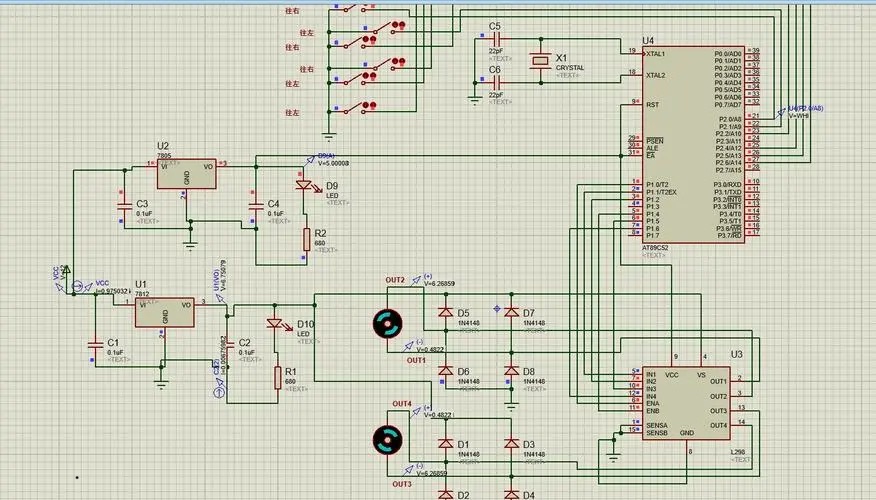The width and height of the screenshot is (876, 500).
Task: Click the OUT2 net label
Action: coord(395,280)
